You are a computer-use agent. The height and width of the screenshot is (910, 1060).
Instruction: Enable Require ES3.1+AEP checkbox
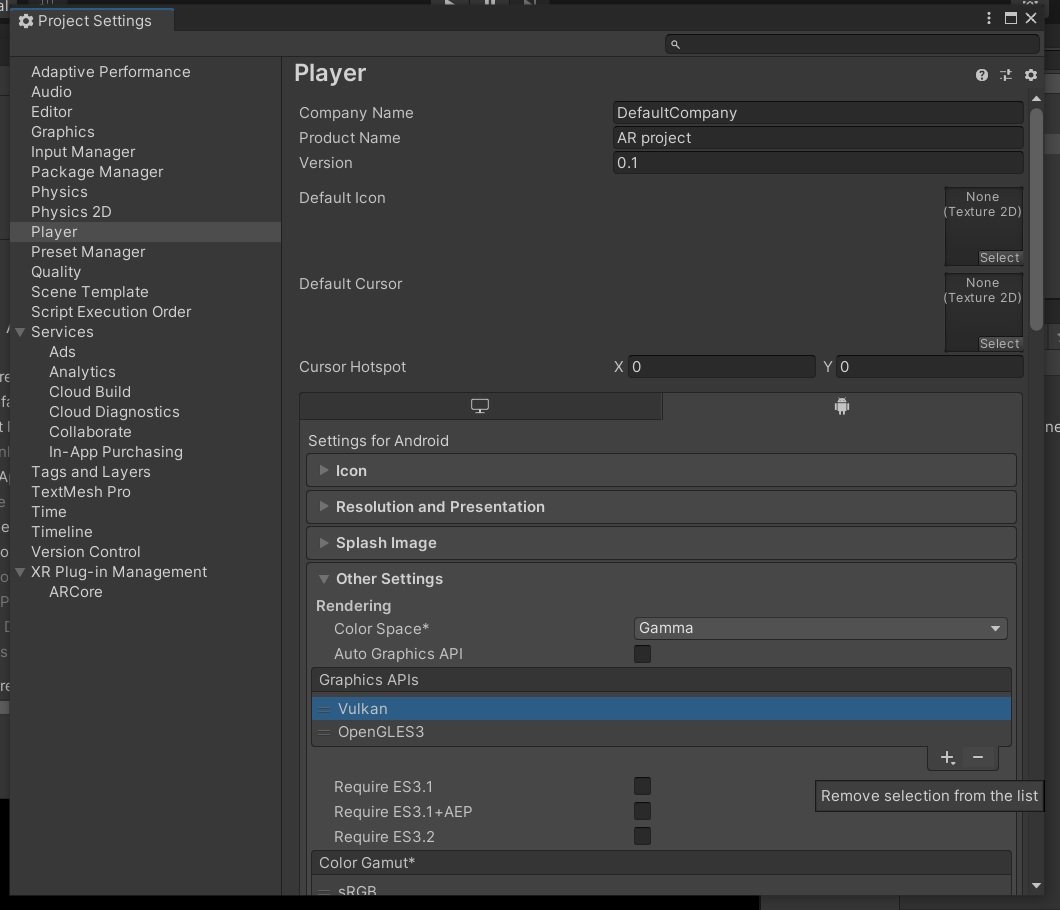coord(642,811)
